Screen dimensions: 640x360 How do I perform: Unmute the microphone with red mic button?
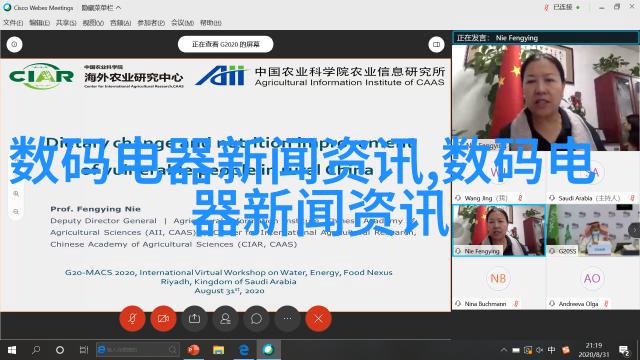pos(132,318)
